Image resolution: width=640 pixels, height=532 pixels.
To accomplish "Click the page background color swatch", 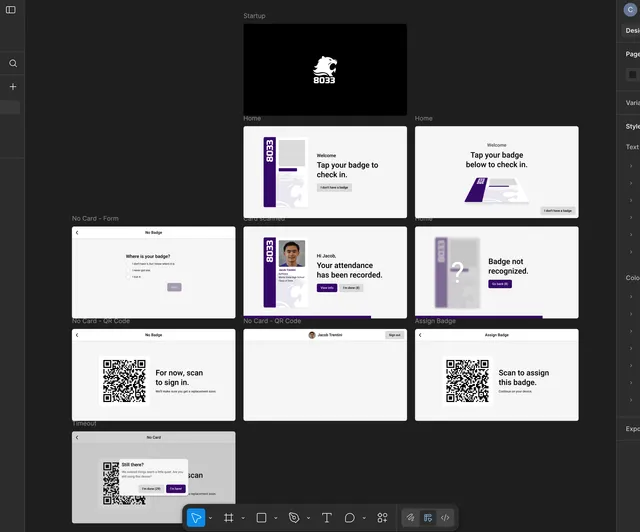I will 633,75.
